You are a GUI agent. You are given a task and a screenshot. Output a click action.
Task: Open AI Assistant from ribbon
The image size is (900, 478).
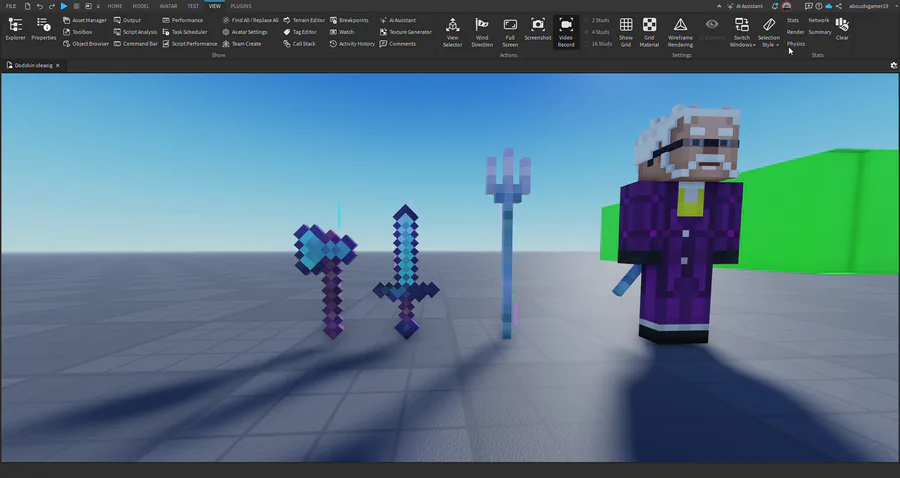398,20
